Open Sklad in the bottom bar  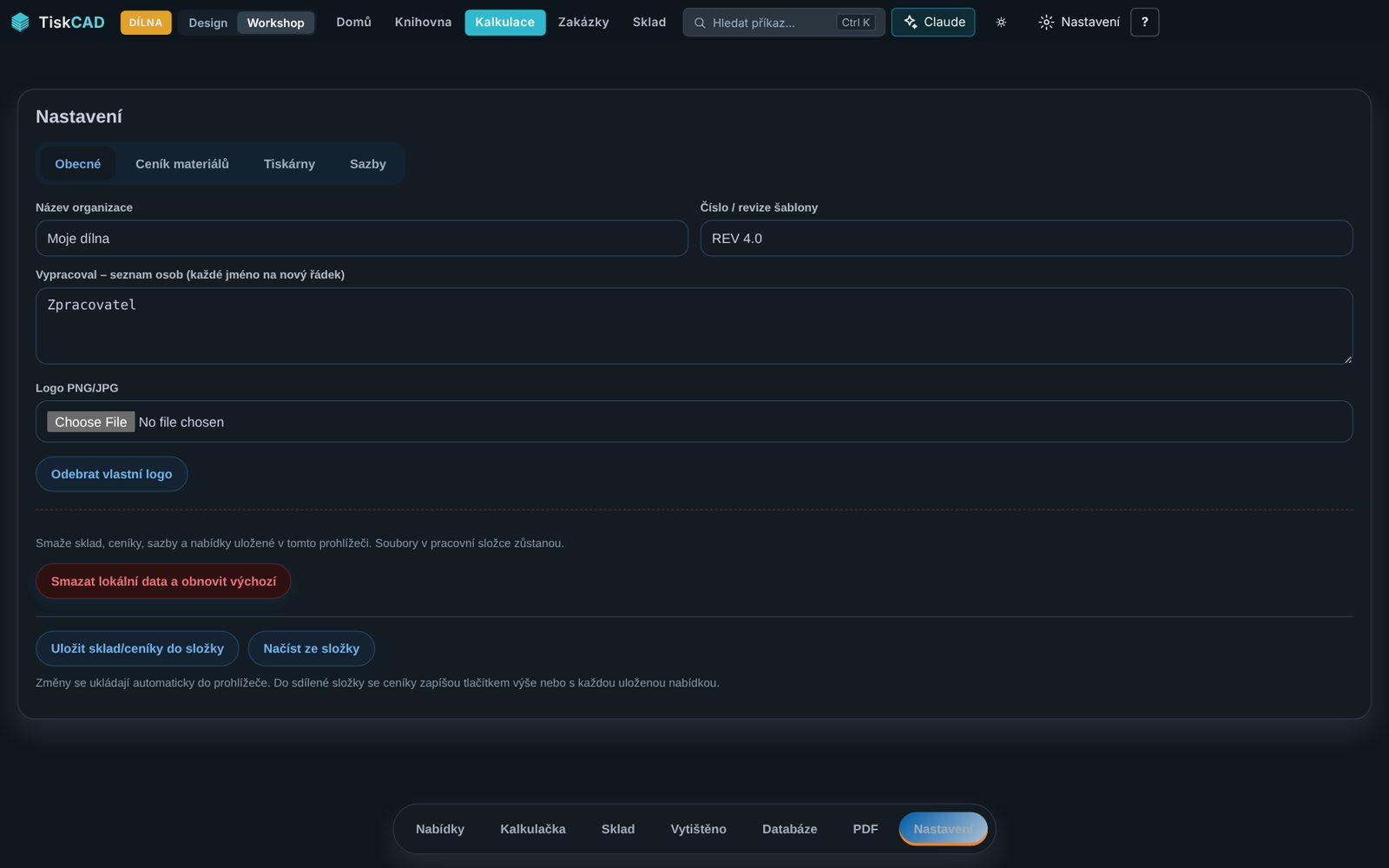pos(618,829)
